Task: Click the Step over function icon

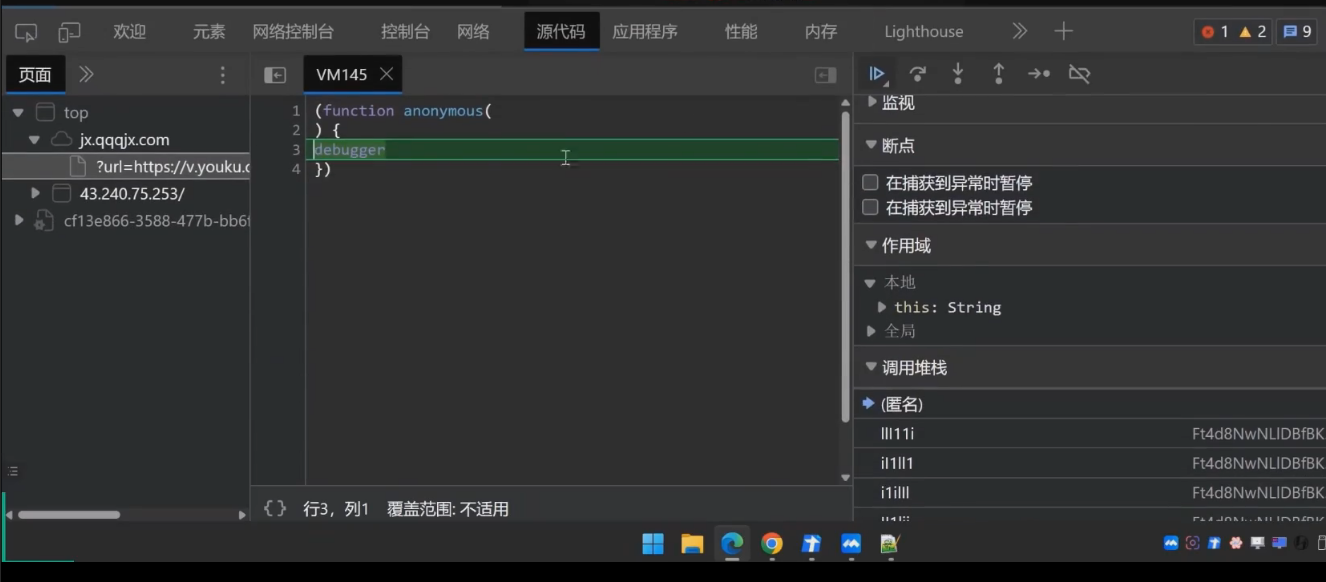Action: (x=917, y=74)
